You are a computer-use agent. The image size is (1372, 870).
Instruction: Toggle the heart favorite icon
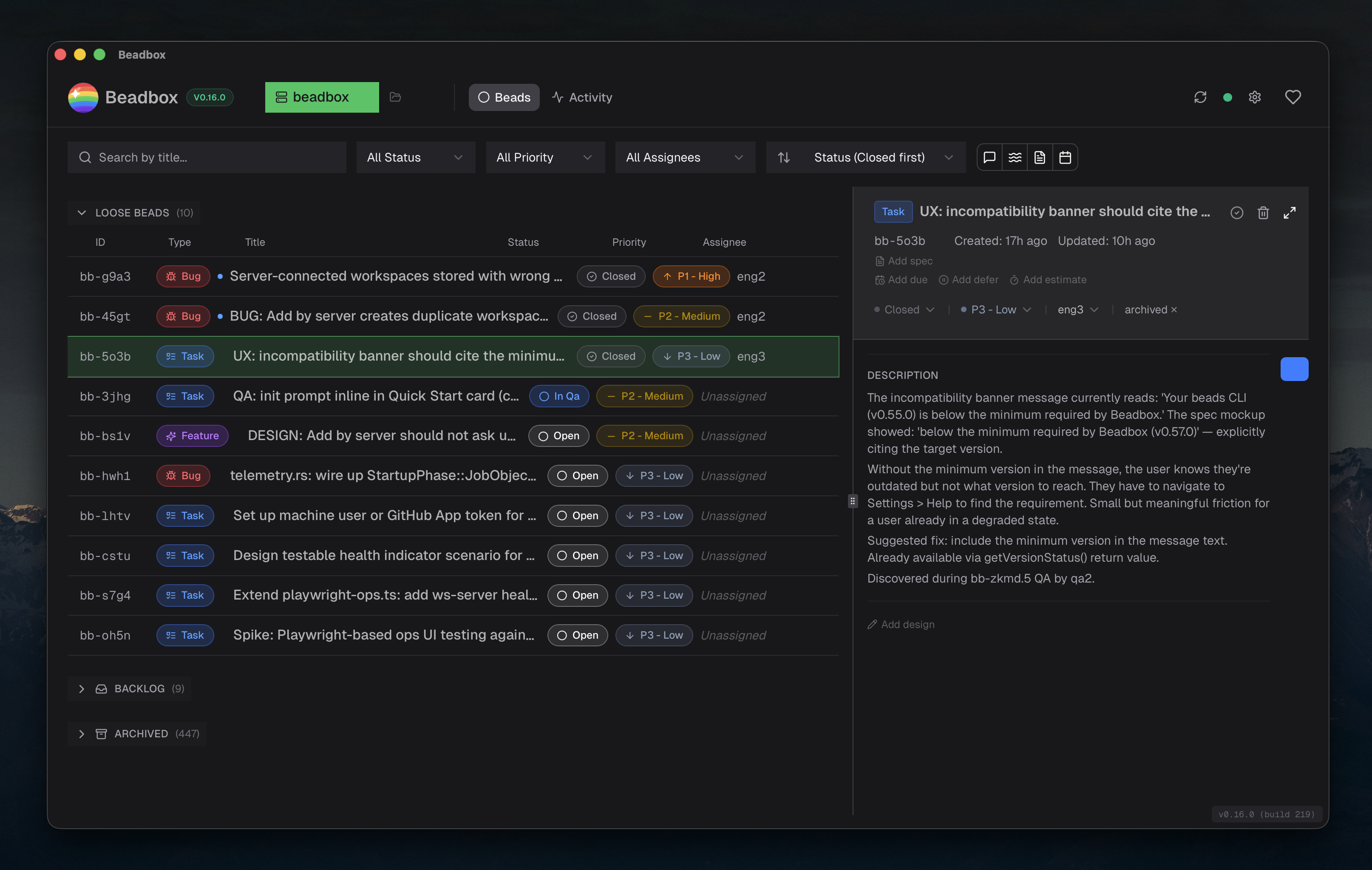coord(1293,97)
